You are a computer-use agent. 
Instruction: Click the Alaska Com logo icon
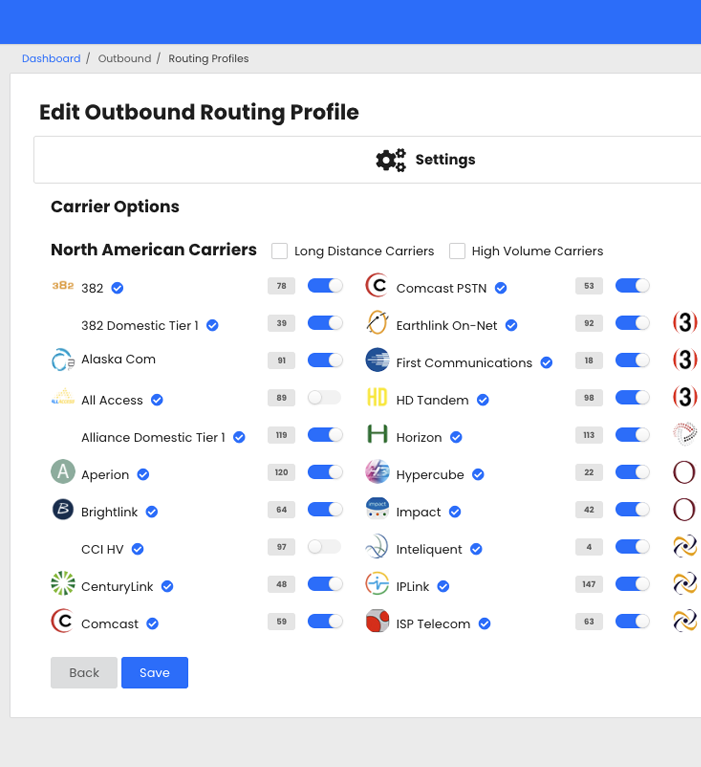(x=63, y=360)
